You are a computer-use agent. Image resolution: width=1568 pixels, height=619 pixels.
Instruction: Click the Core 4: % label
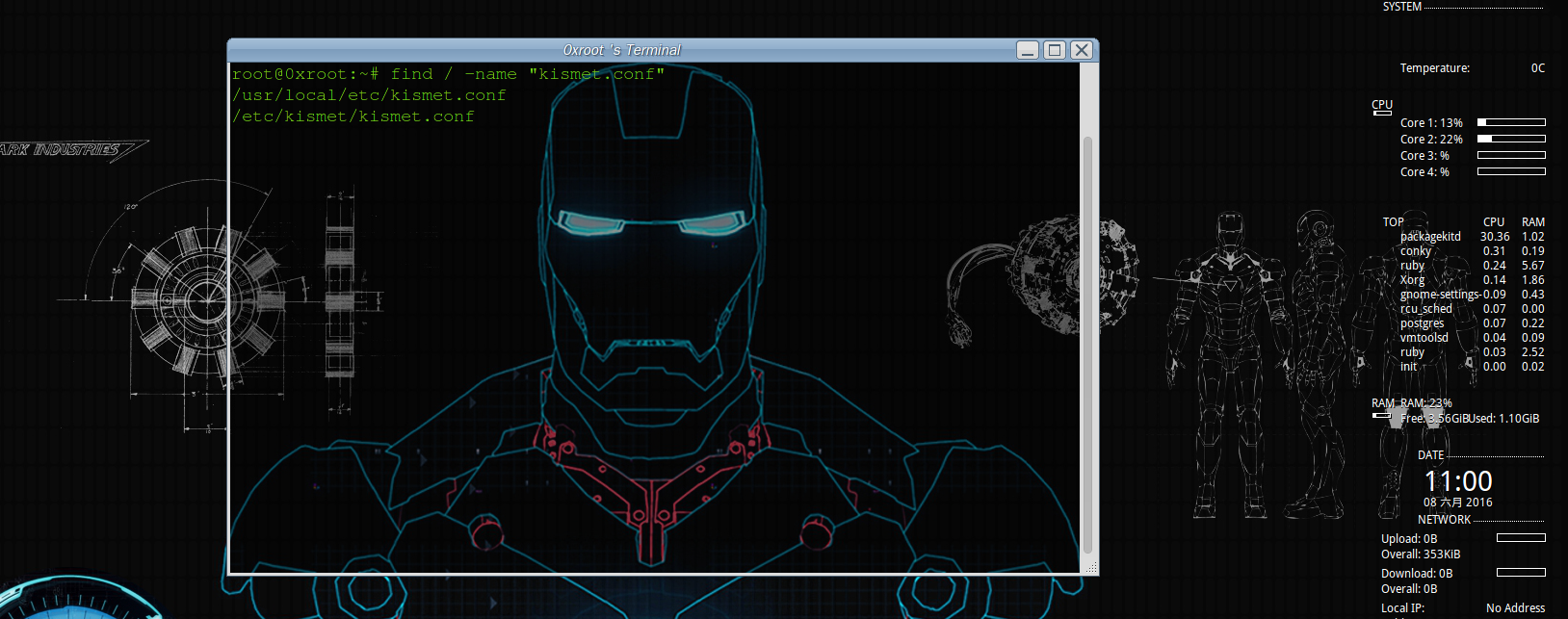(1424, 172)
